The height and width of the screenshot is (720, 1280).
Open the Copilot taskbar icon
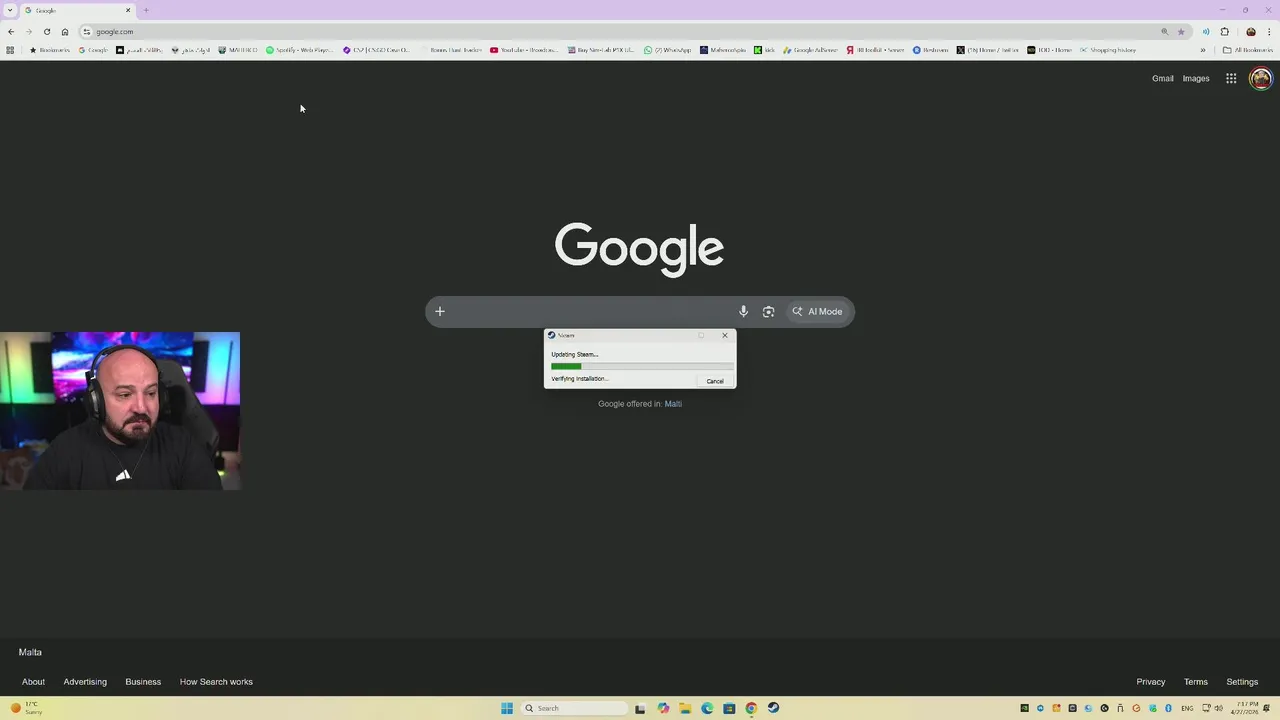pyautogui.click(x=663, y=708)
